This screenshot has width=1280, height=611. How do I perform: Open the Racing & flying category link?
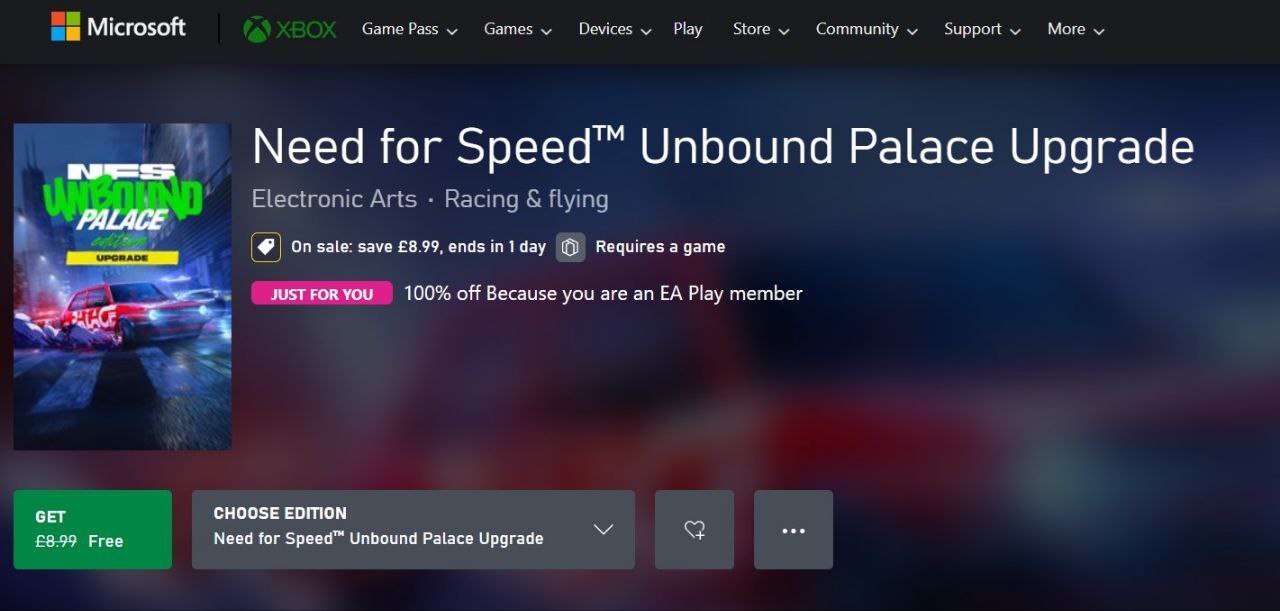pyautogui.click(x=526, y=199)
